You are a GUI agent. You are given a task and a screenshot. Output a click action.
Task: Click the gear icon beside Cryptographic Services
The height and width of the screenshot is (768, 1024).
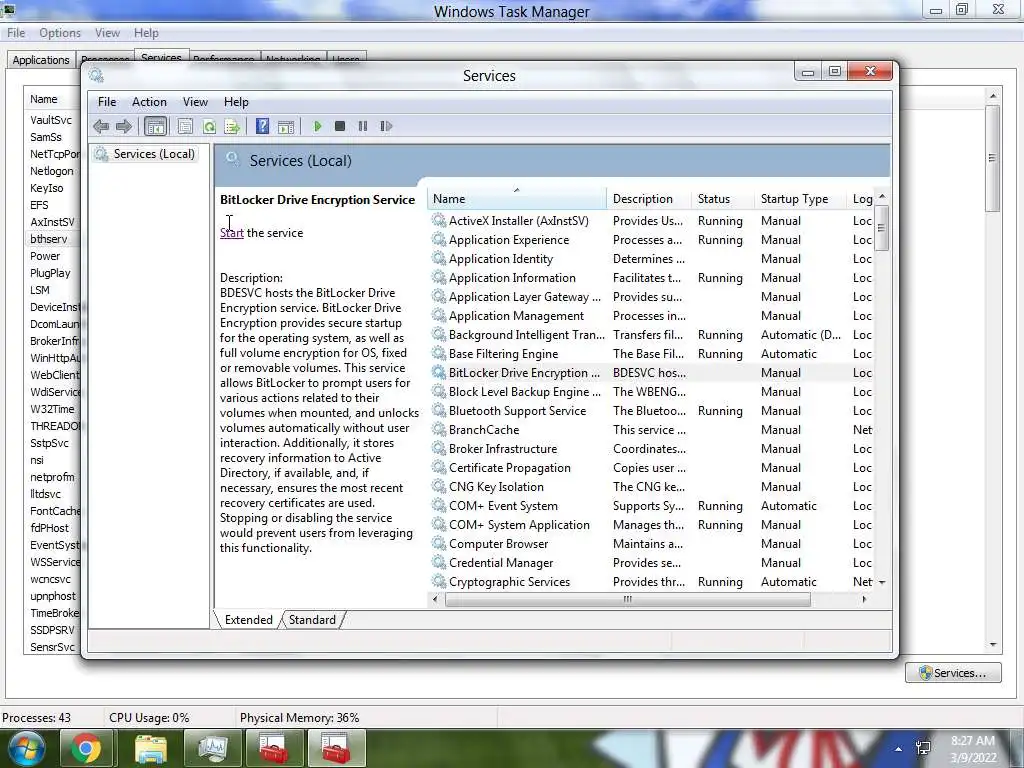point(439,582)
